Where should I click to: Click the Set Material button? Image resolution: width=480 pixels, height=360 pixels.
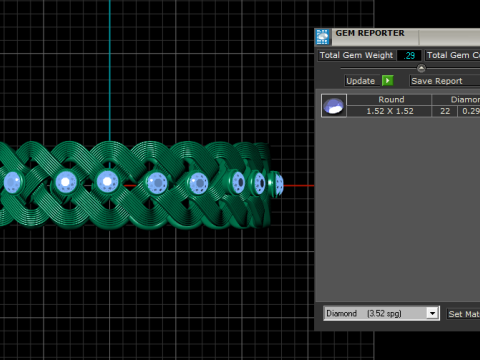[463, 314]
